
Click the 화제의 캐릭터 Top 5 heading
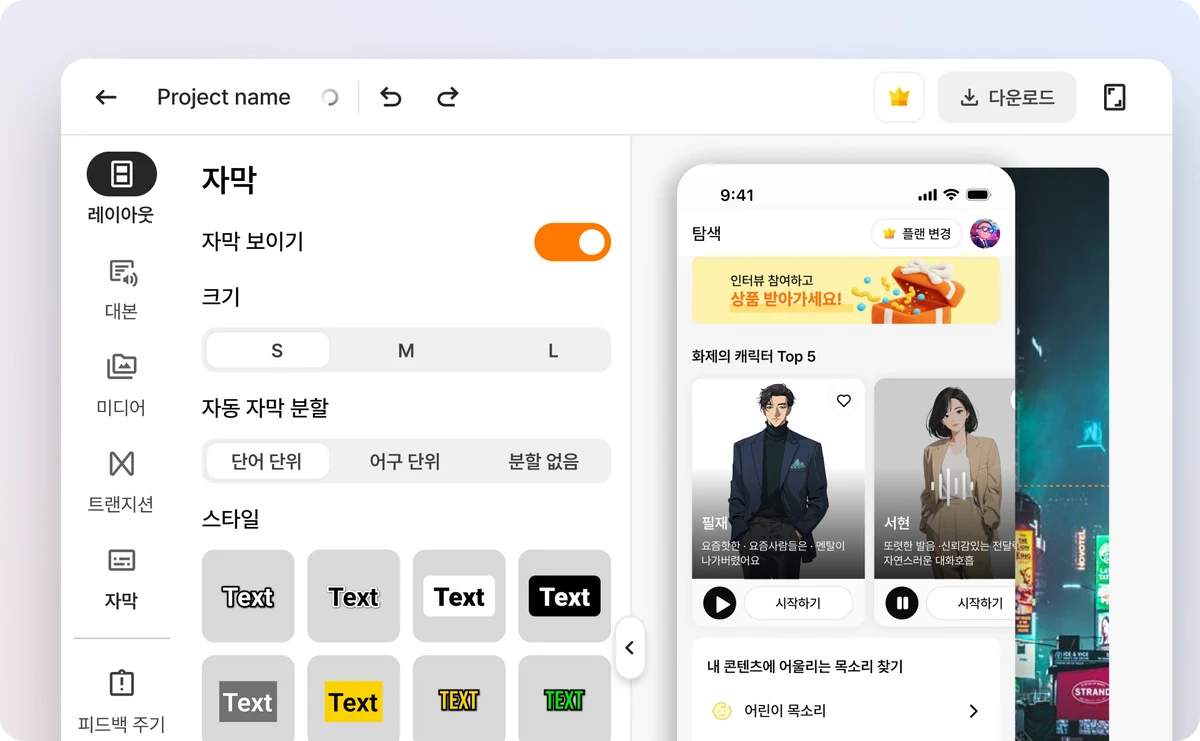(x=754, y=356)
